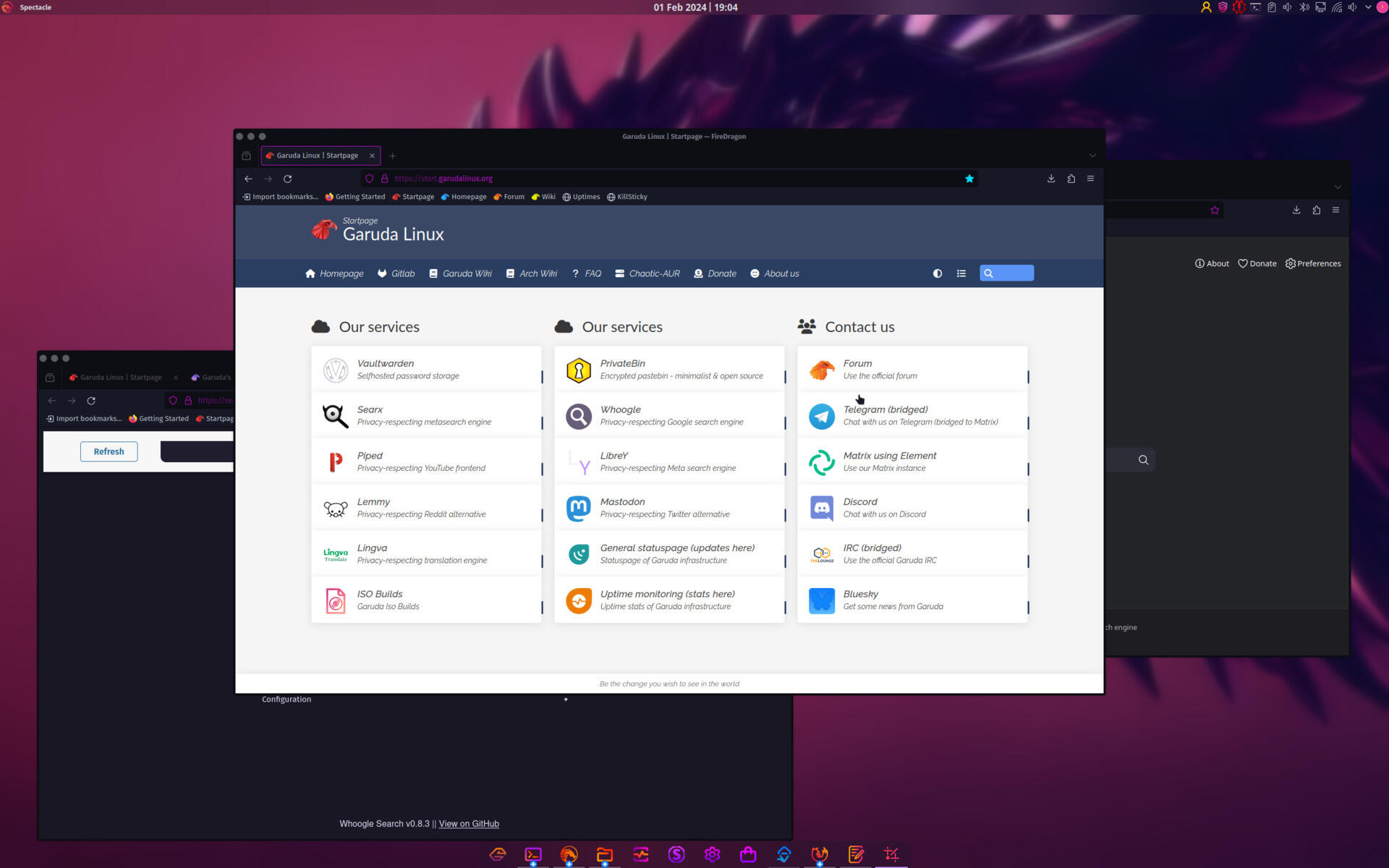Click Configuration in the Whoogle window
This screenshot has height=868, width=1389.
[286, 699]
